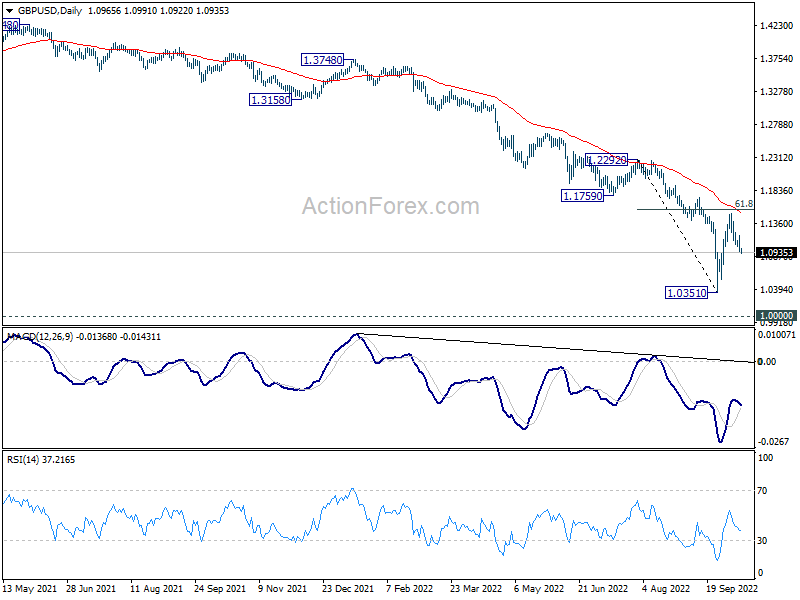Select the 23 Mar 2022 date label
This screenshot has height=600, width=800.
pos(476,589)
